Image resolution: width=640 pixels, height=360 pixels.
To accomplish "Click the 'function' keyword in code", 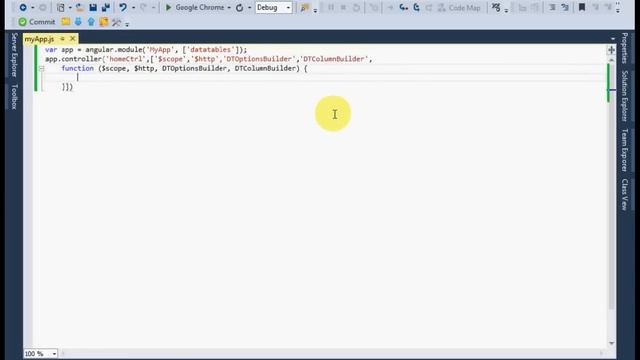I will (78, 68).
